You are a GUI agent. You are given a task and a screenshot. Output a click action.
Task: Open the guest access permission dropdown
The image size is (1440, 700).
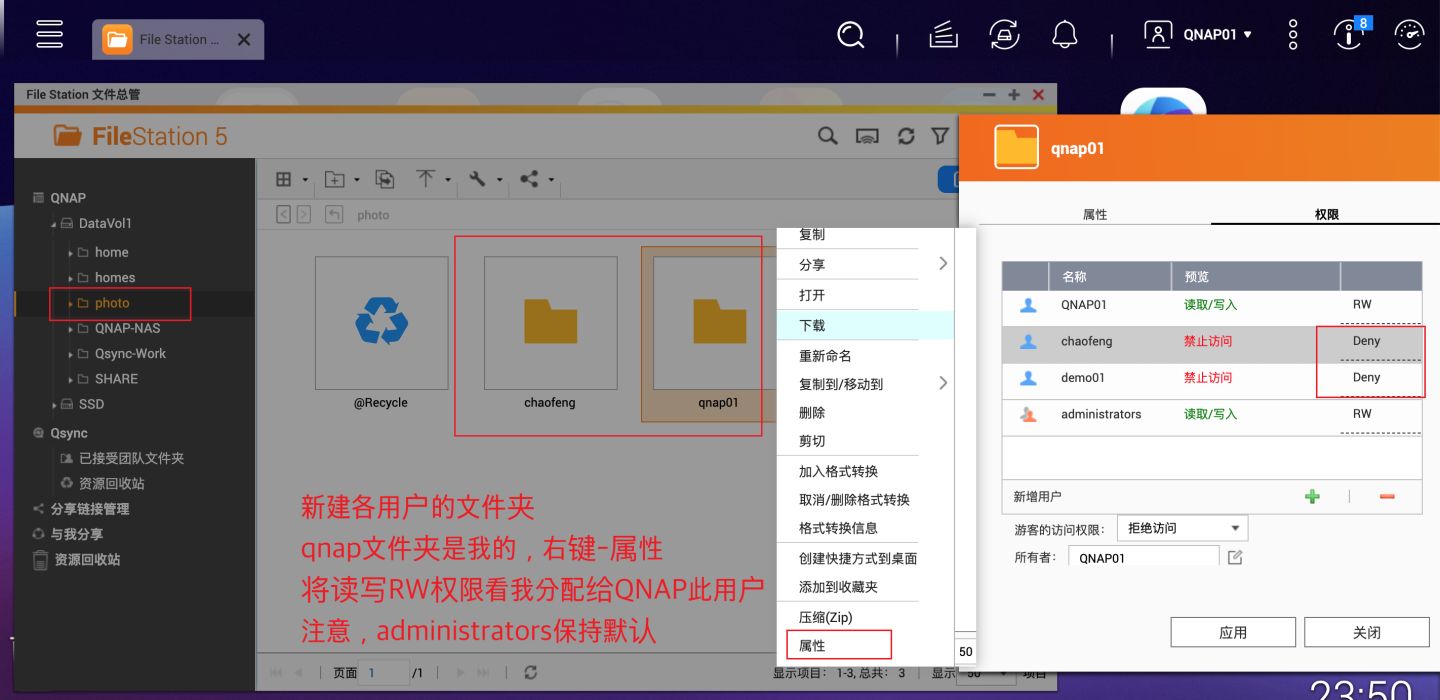click(x=1181, y=527)
